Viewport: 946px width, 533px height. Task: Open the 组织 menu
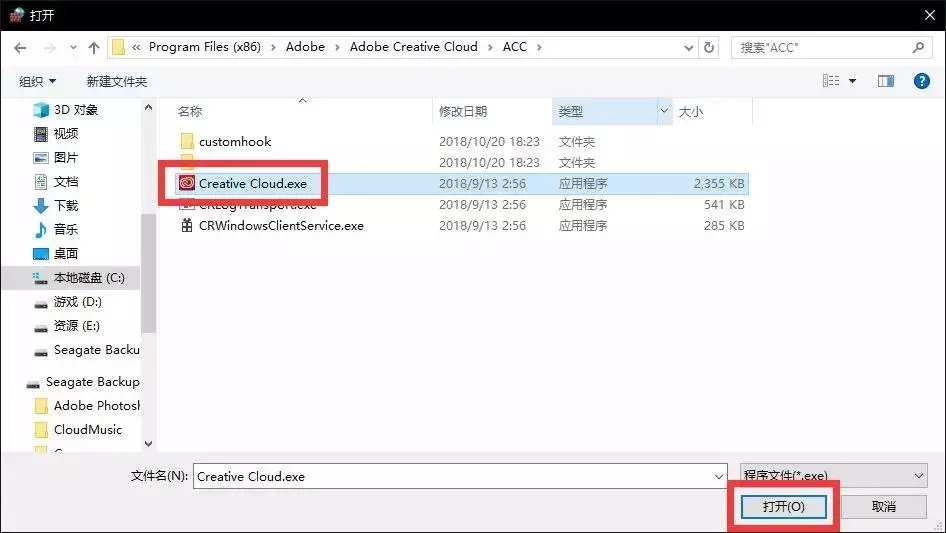point(37,81)
